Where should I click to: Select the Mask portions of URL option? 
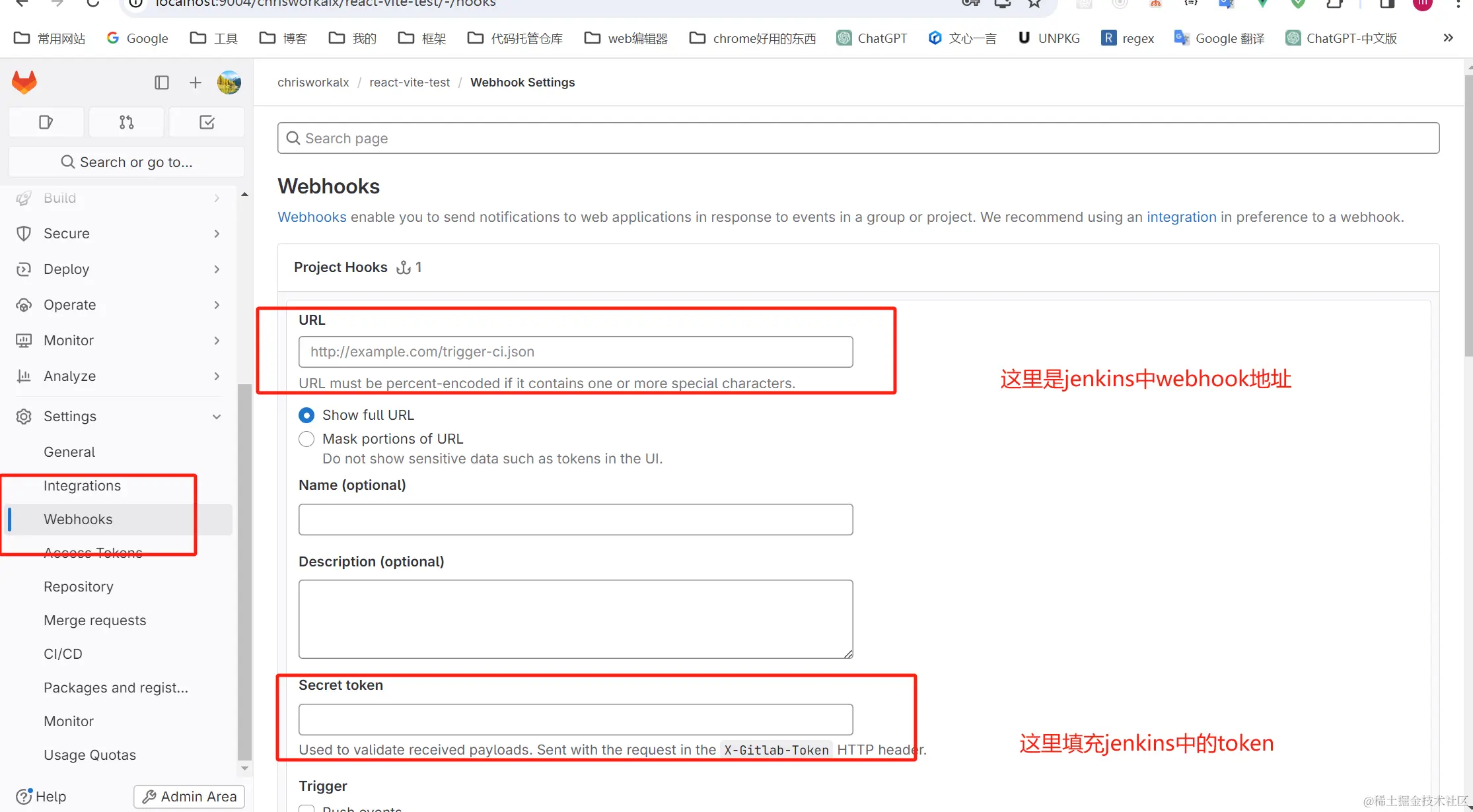(x=306, y=439)
